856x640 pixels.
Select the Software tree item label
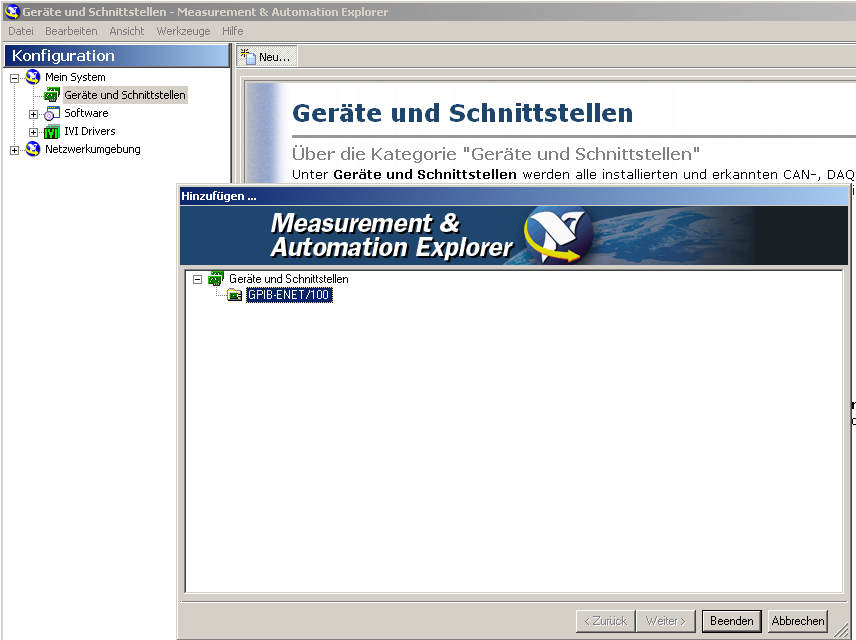click(86, 113)
